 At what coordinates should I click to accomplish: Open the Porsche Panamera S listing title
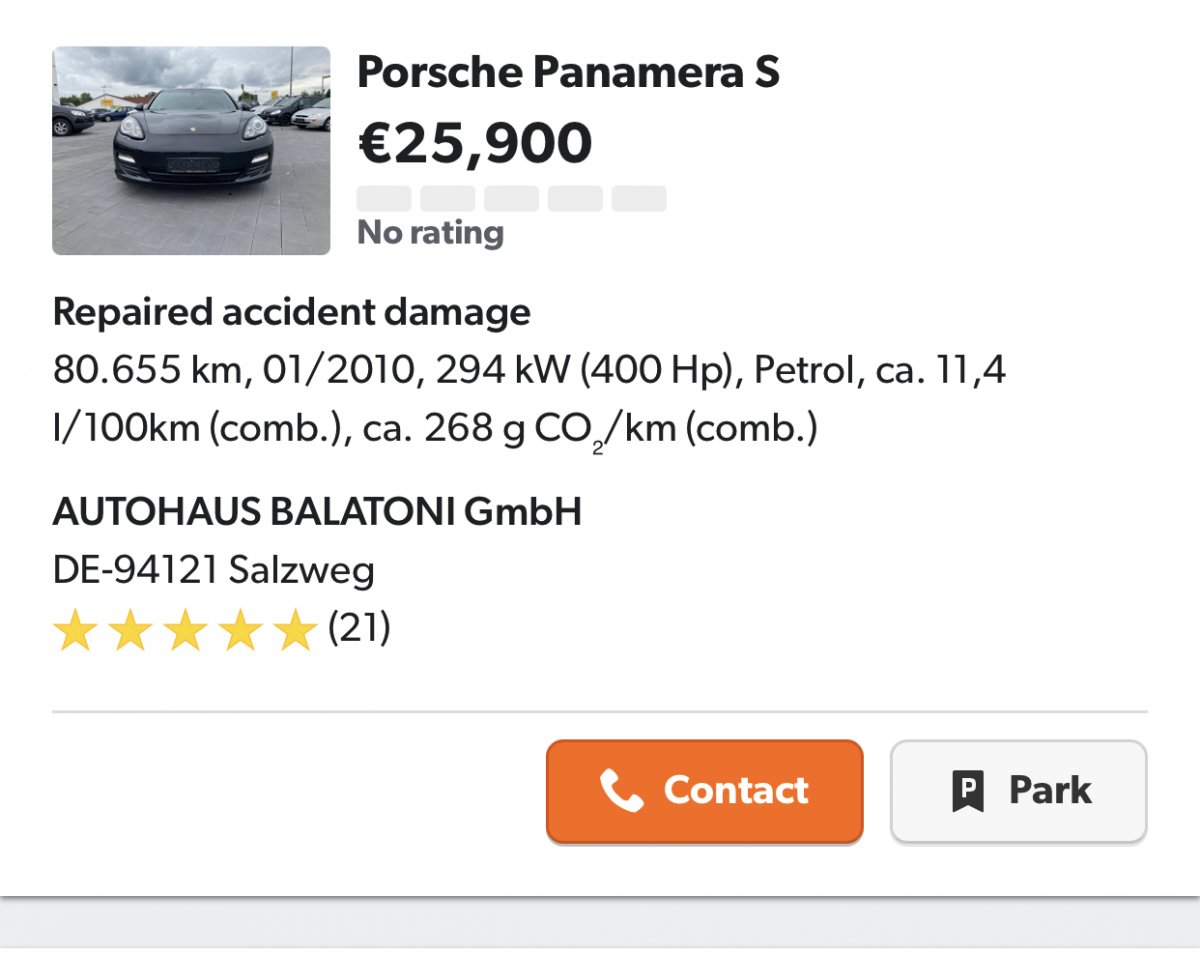point(568,72)
